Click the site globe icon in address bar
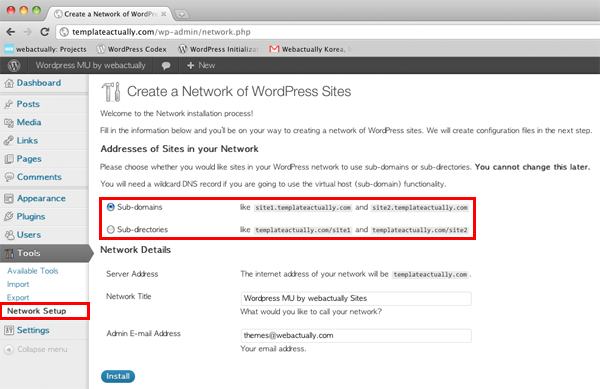This screenshot has width=600, height=389. pyautogui.click(x=64, y=32)
